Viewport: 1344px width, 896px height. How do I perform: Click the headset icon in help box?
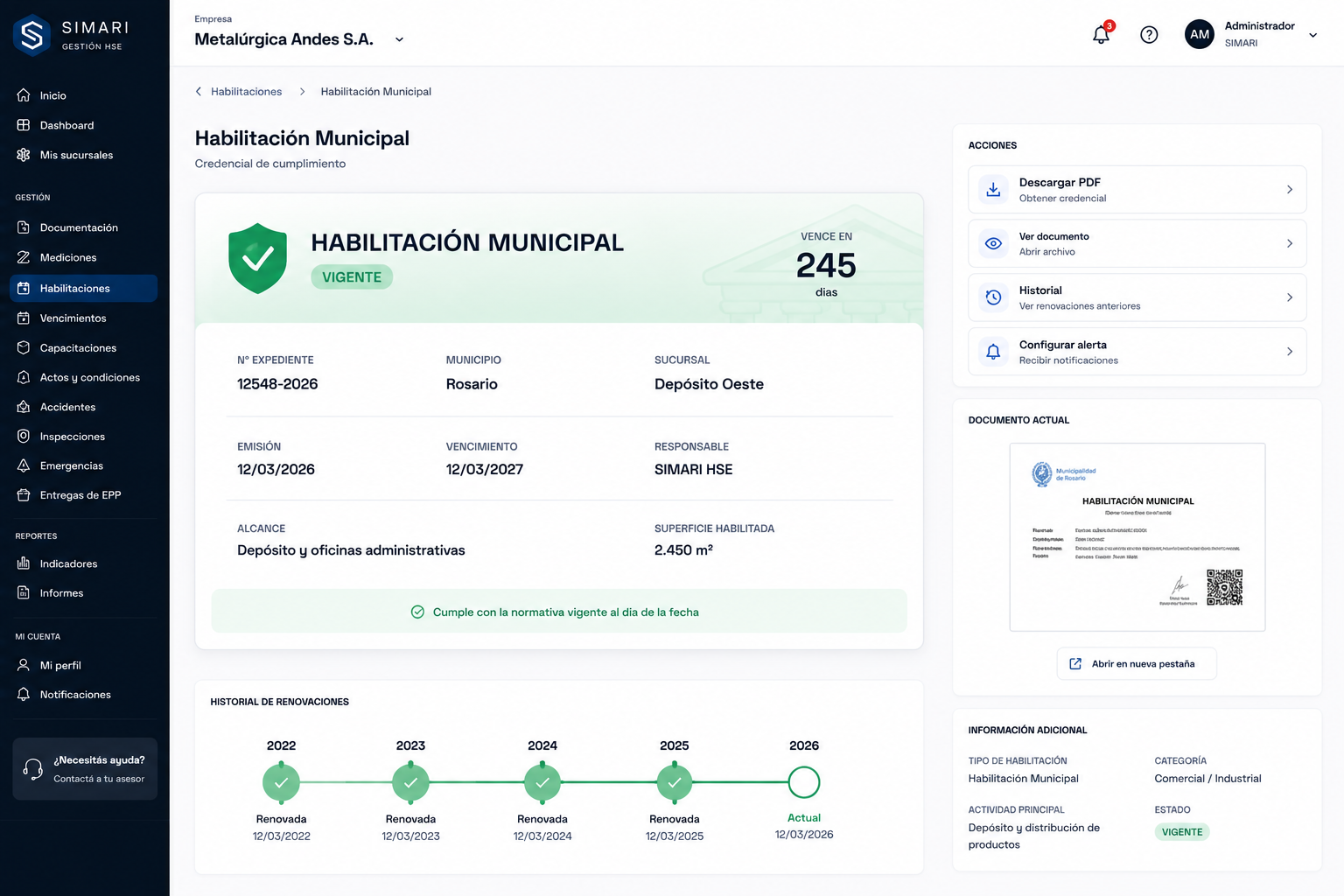(33, 769)
